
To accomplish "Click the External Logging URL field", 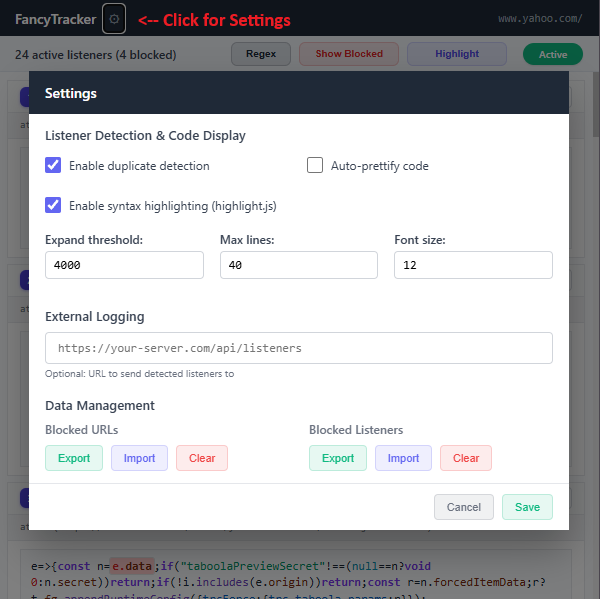I will click(299, 348).
